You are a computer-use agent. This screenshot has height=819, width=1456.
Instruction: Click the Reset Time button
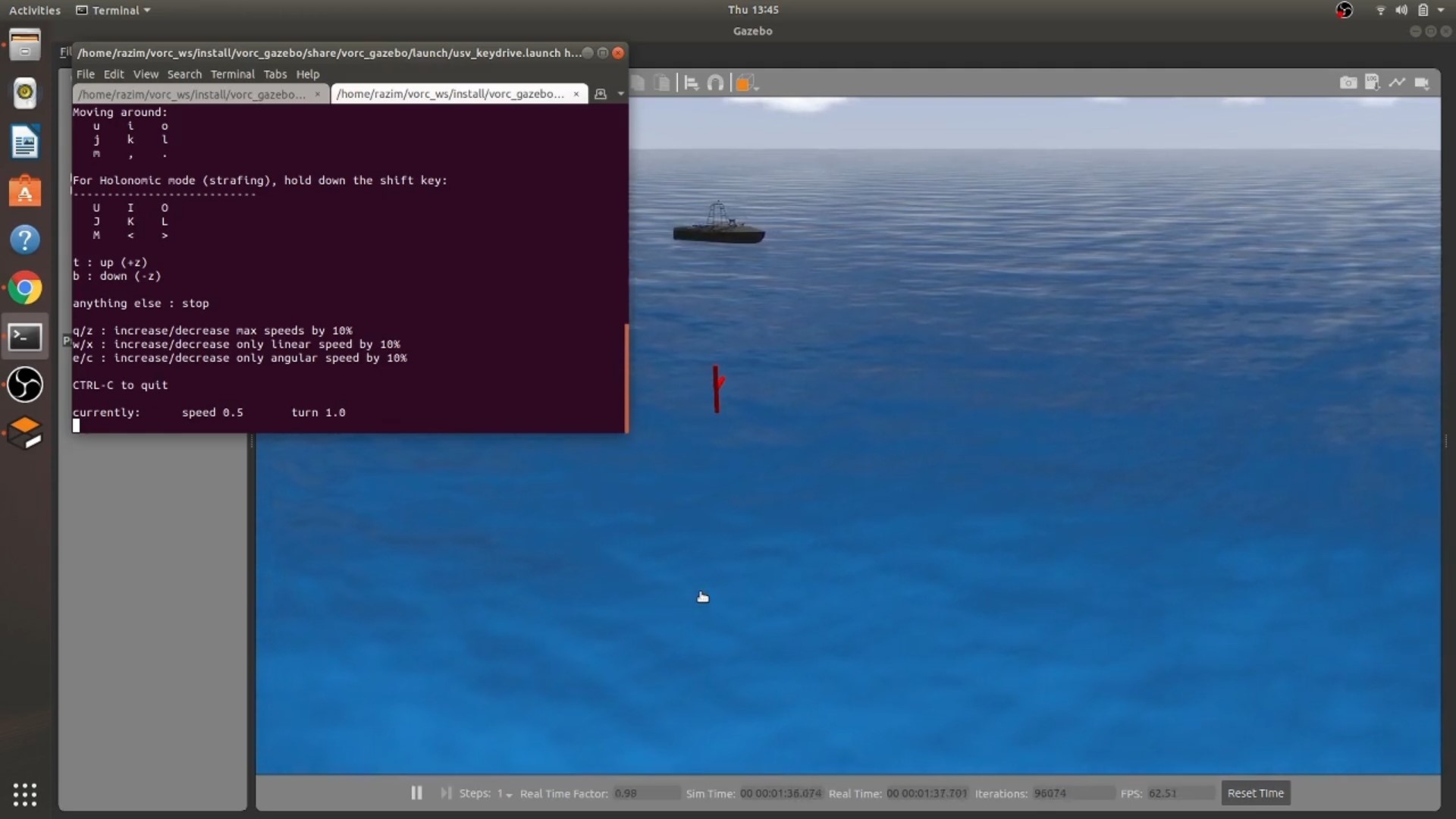[x=1255, y=792]
